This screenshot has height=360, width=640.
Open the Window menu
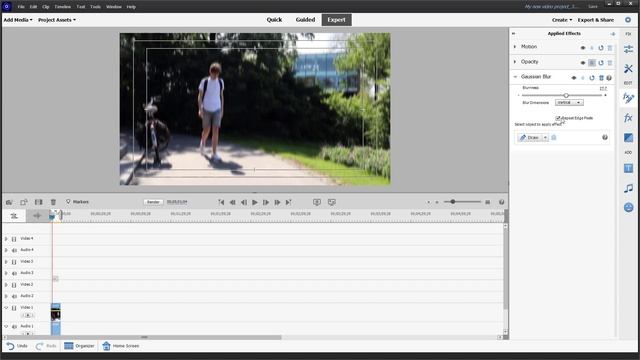(x=113, y=7)
